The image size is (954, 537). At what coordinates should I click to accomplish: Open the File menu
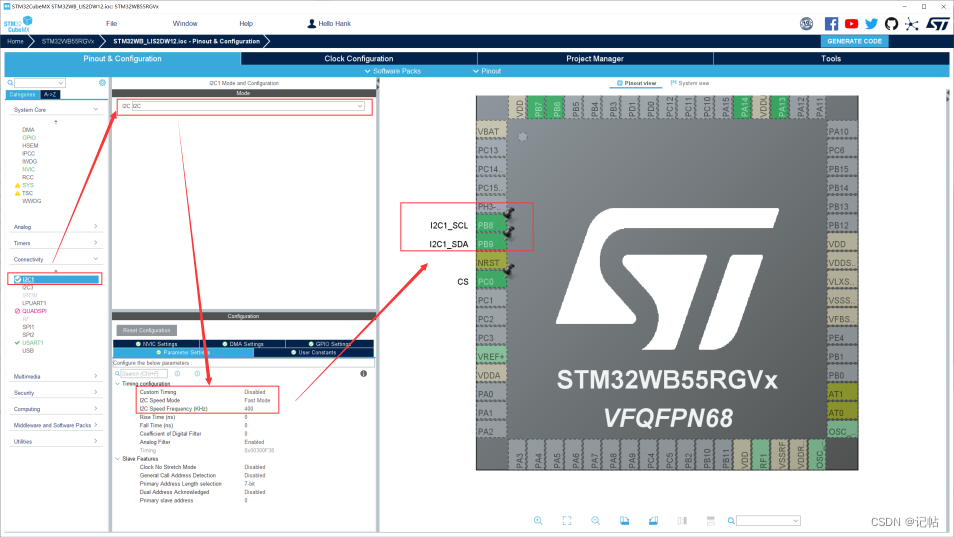click(x=111, y=24)
